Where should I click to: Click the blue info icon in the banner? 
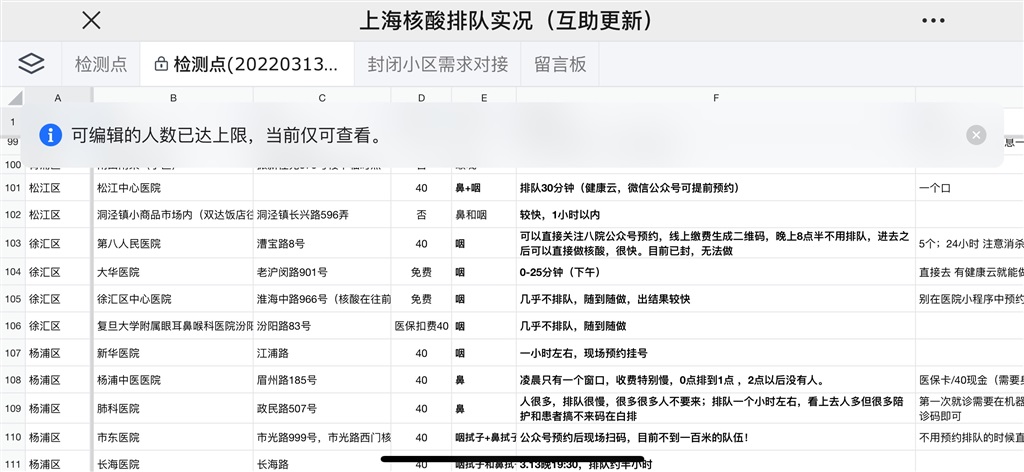49,135
